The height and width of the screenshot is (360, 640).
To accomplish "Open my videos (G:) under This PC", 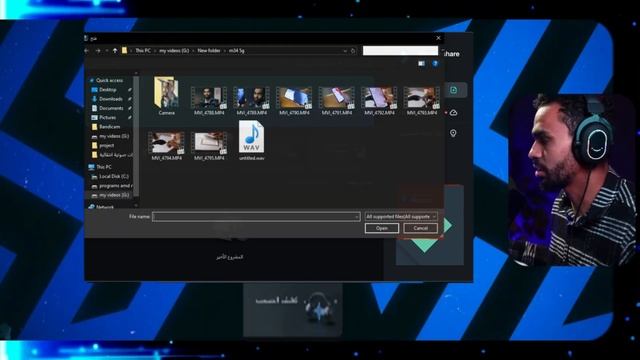I will pos(114,195).
